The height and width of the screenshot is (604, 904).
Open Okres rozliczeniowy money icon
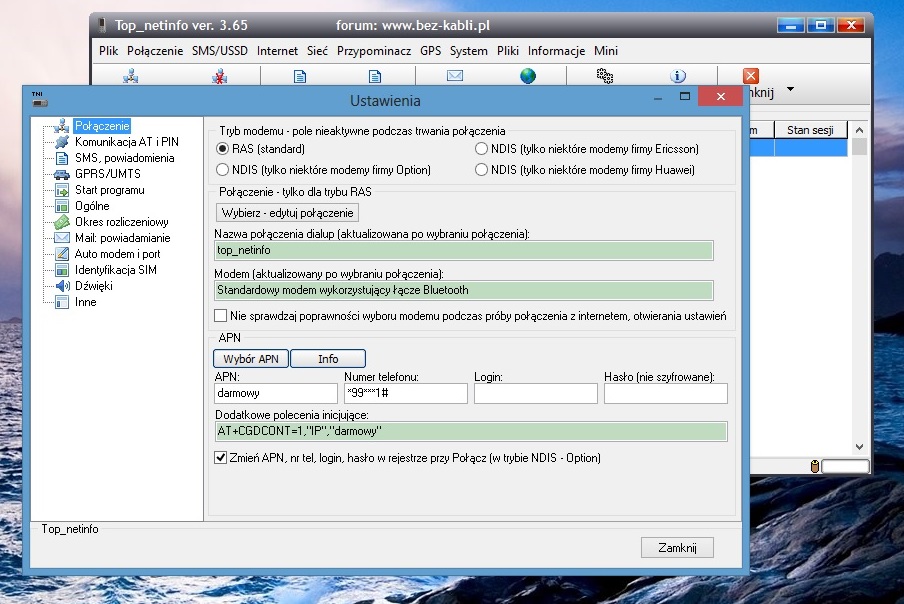click(62, 222)
